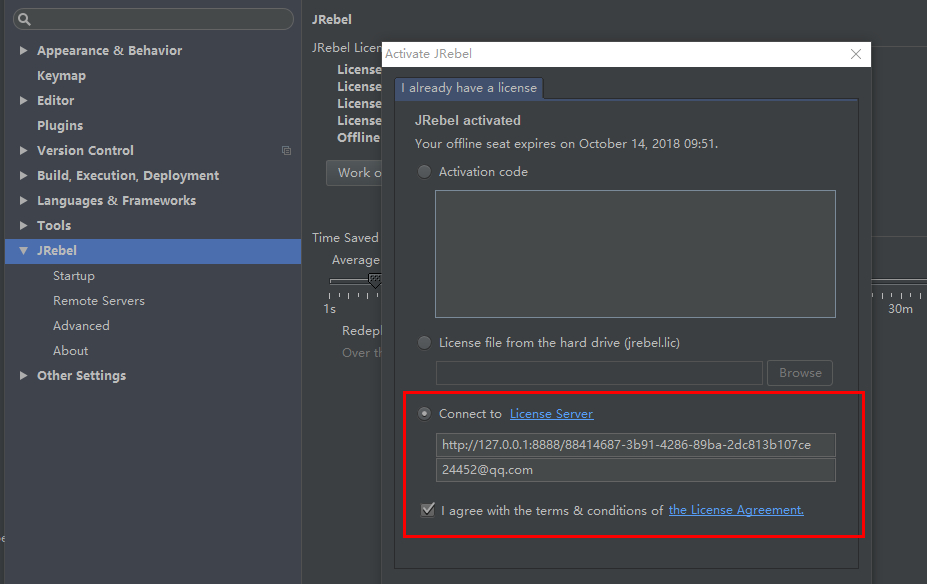Click the email field 24452@qq.com

click(x=636, y=470)
